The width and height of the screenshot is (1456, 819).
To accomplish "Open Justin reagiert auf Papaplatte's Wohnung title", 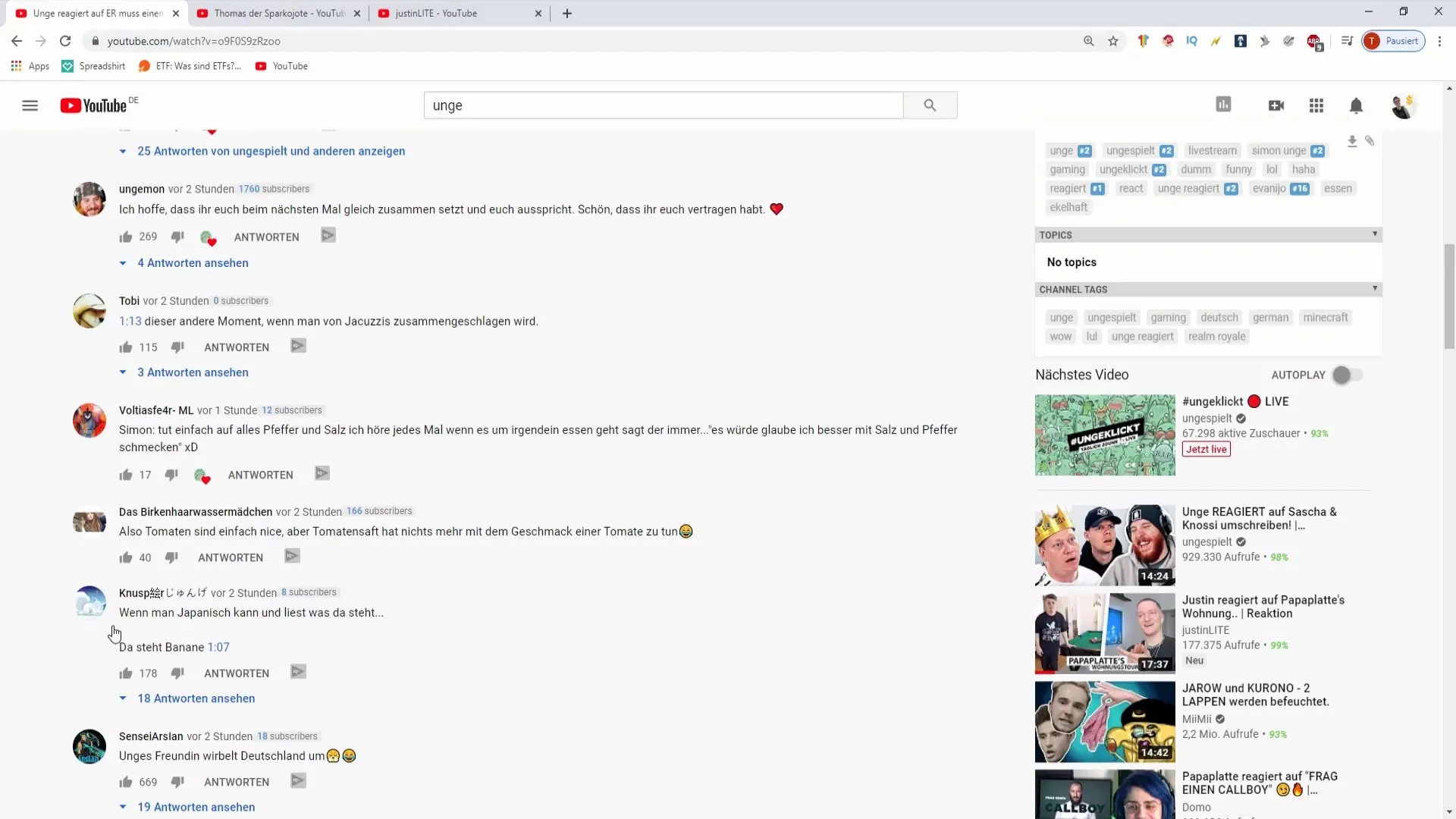I will [1263, 607].
